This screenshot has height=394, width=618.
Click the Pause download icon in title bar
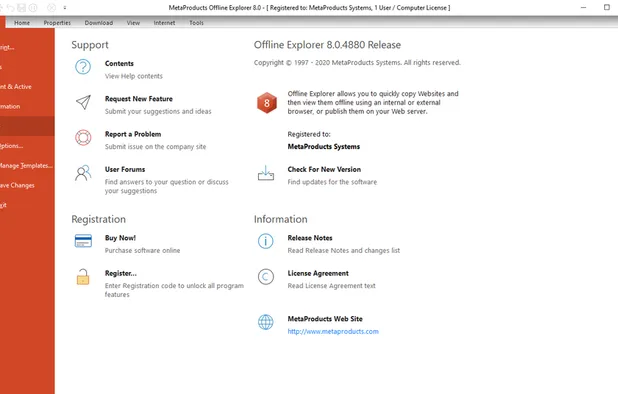[33, 7]
